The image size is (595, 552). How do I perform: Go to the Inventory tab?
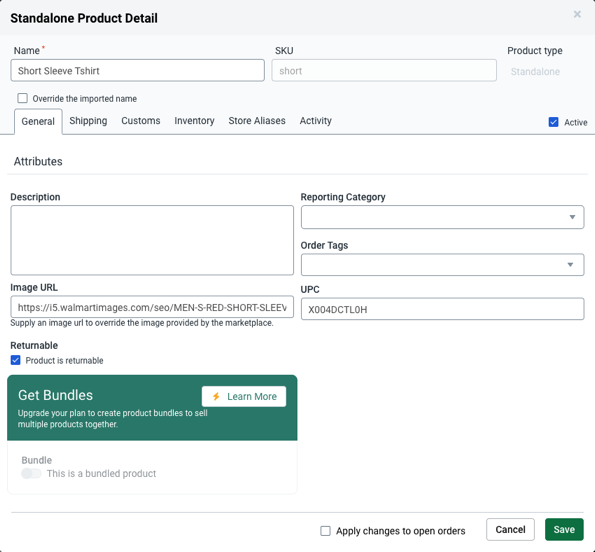tap(194, 121)
